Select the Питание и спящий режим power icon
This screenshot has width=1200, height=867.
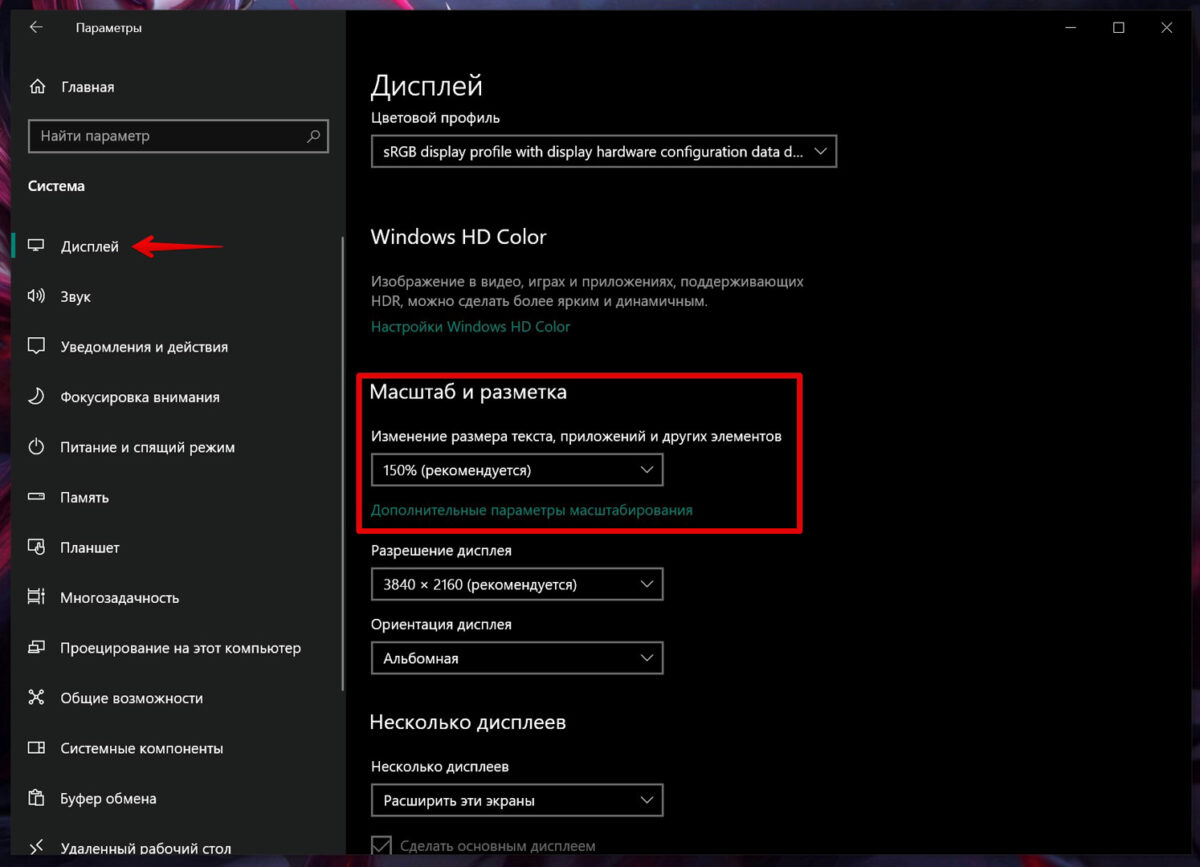[37, 447]
